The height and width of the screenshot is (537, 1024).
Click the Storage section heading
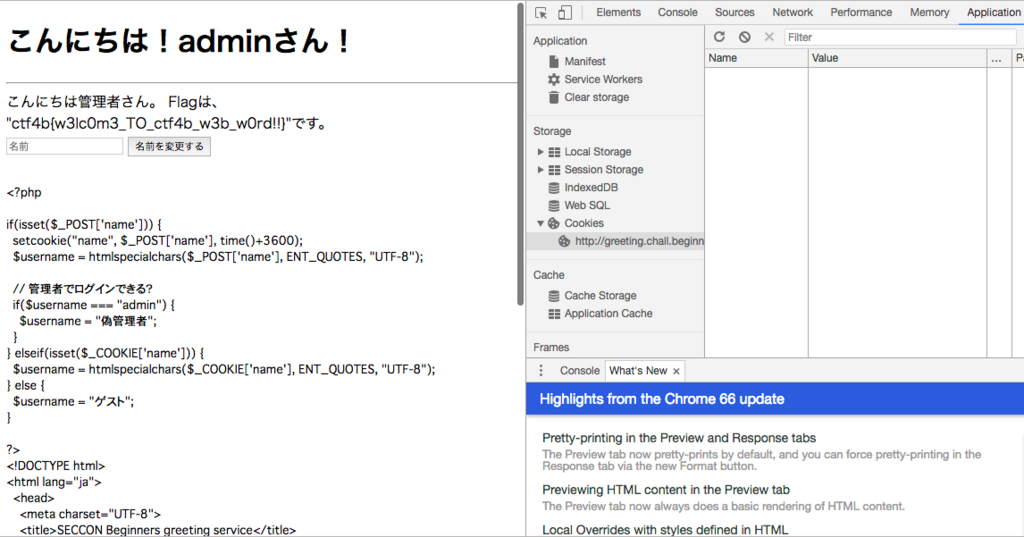click(552, 131)
